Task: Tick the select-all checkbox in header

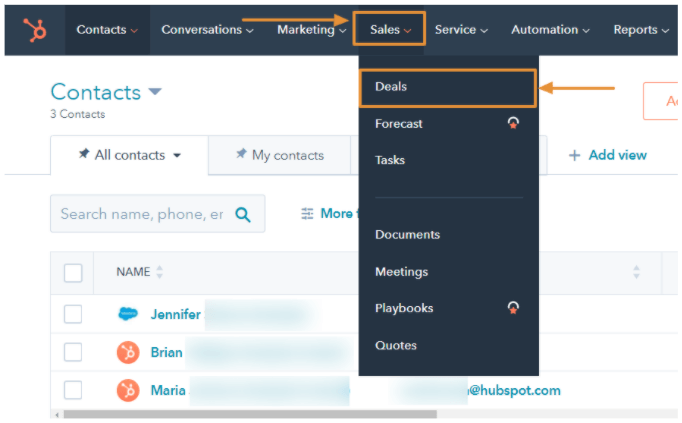Action: point(73,273)
